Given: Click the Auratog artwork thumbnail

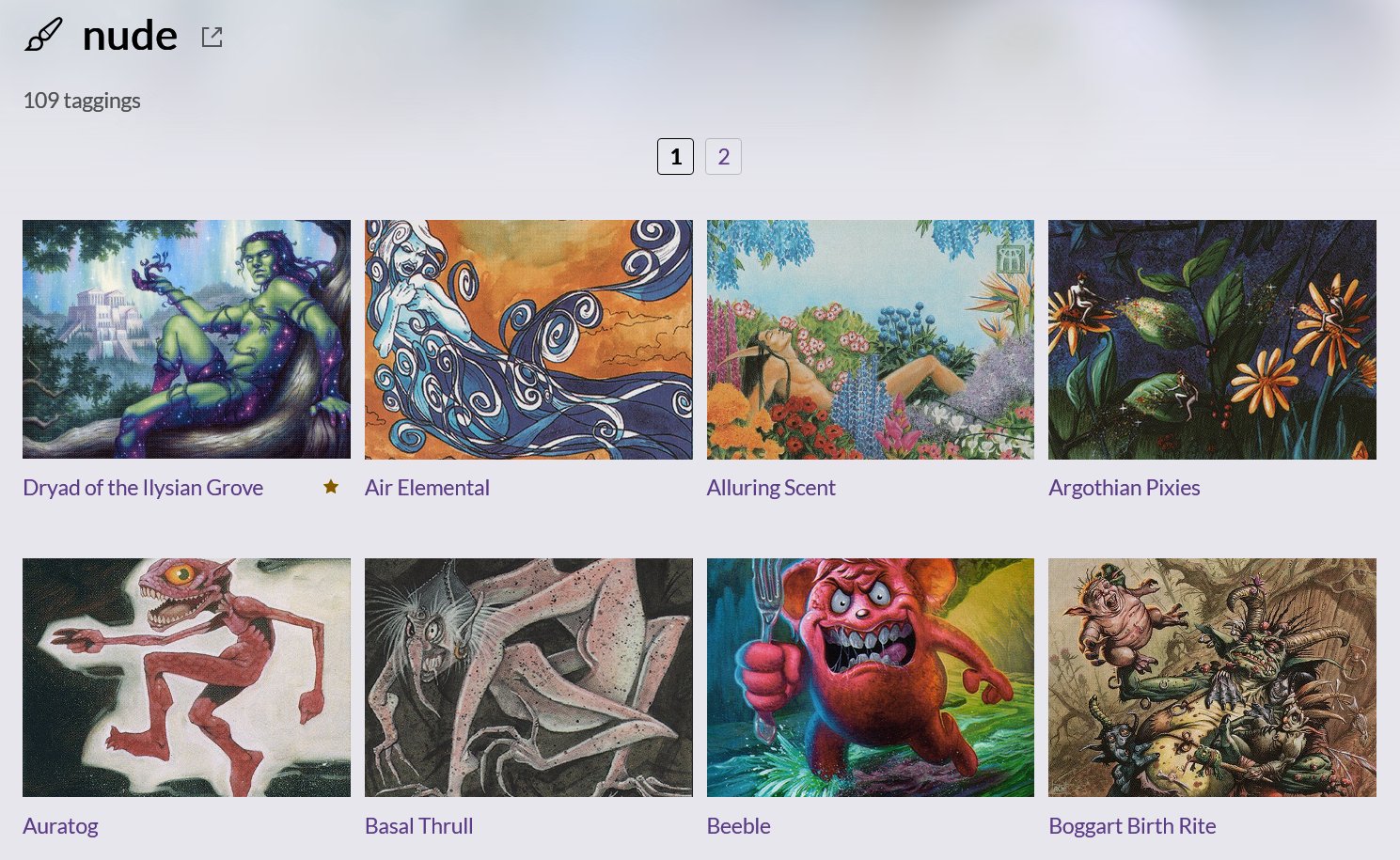Looking at the screenshot, I should pyautogui.click(x=186, y=678).
